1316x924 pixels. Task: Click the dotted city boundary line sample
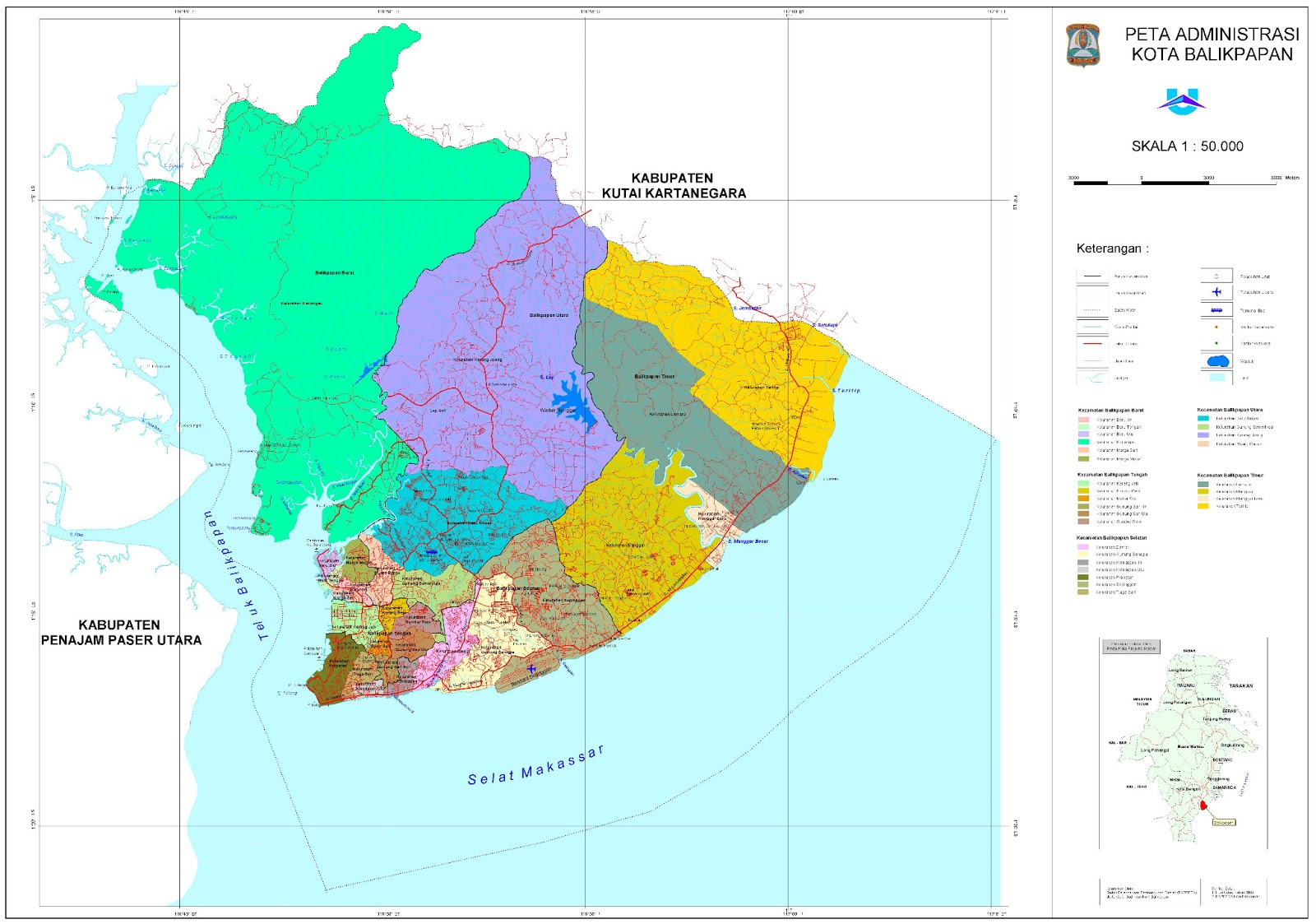pyautogui.click(x=1091, y=309)
